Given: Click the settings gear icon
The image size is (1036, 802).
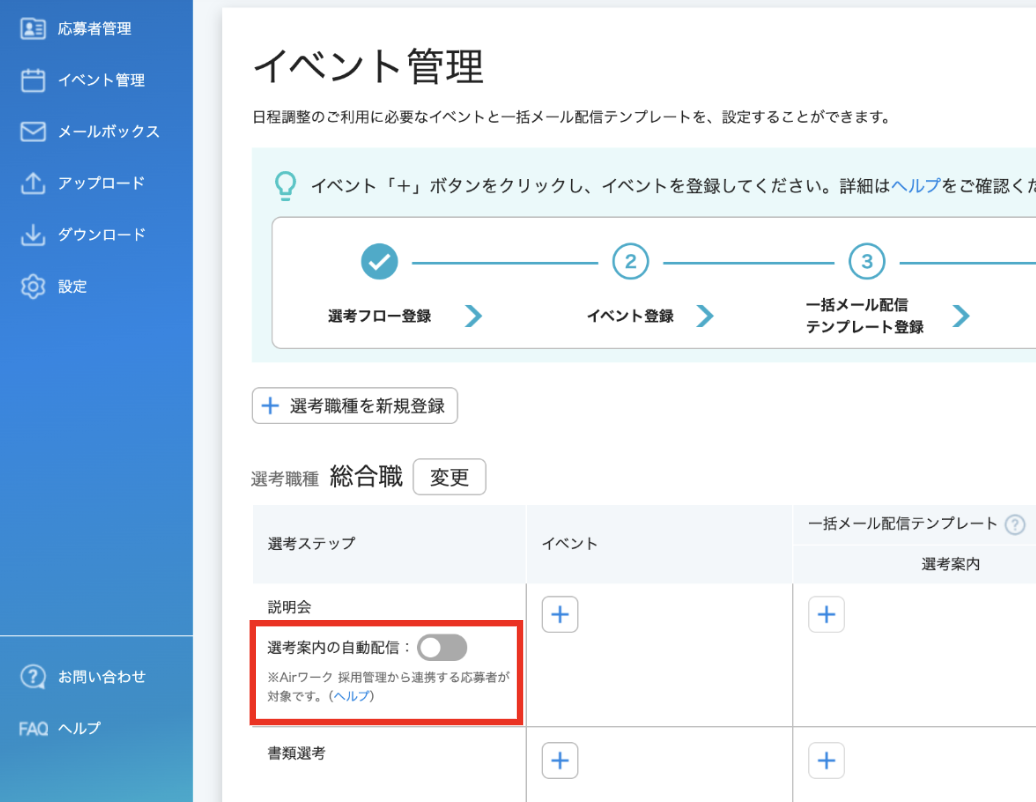Looking at the screenshot, I should (33, 286).
